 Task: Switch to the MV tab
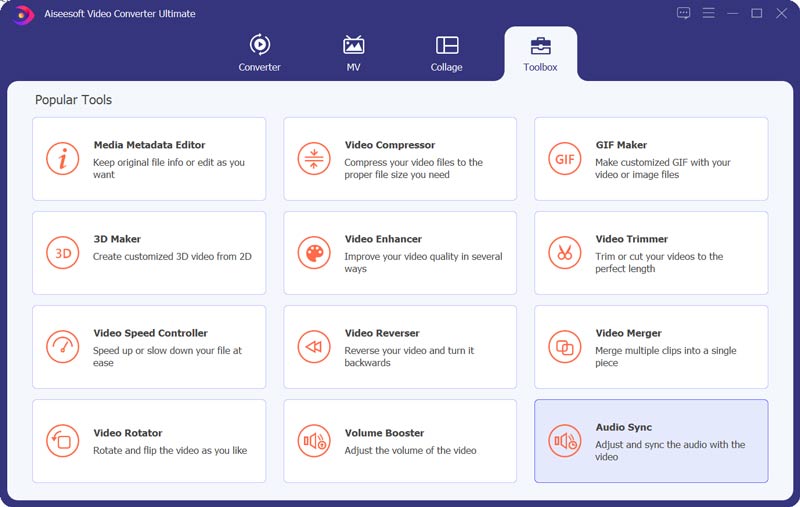click(353, 53)
